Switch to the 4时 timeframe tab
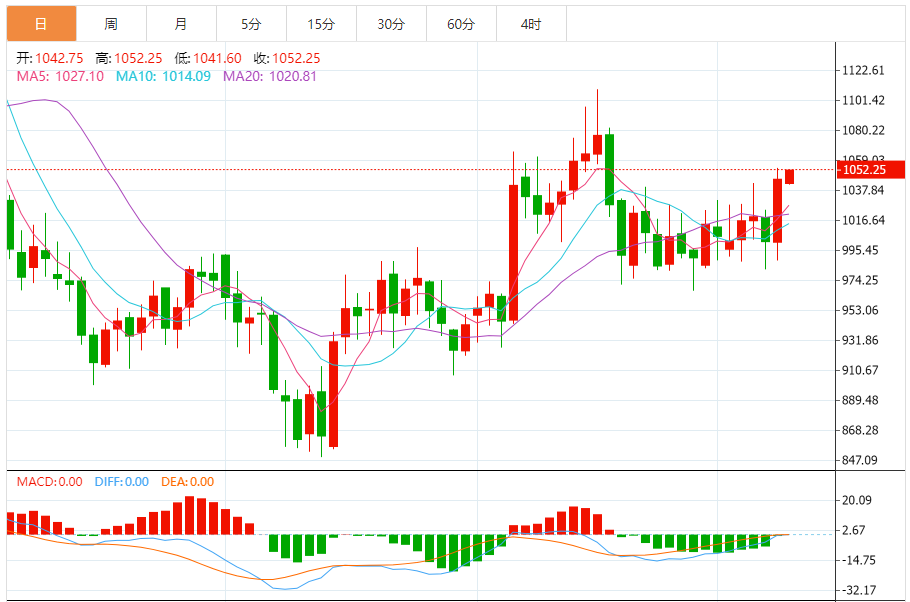910x602 pixels. [531, 24]
